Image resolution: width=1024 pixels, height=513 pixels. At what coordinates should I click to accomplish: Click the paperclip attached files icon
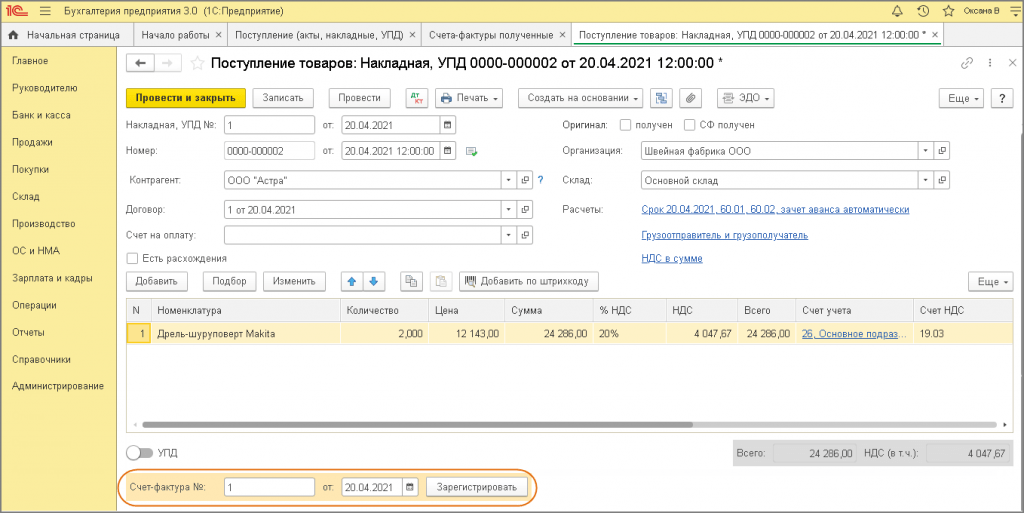click(689, 98)
